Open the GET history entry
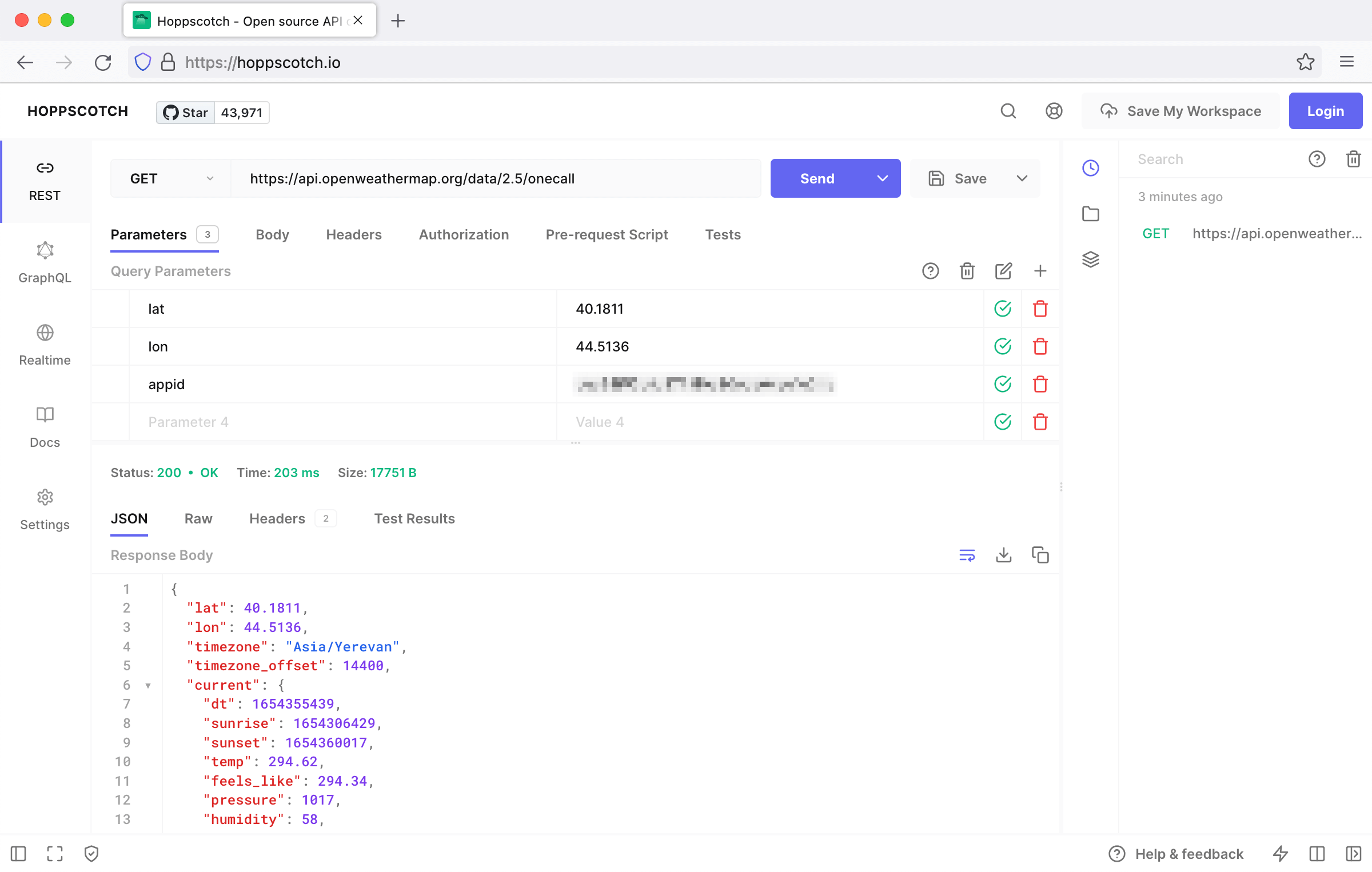The width and height of the screenshot is (1372, 872). pos(1252,233)
